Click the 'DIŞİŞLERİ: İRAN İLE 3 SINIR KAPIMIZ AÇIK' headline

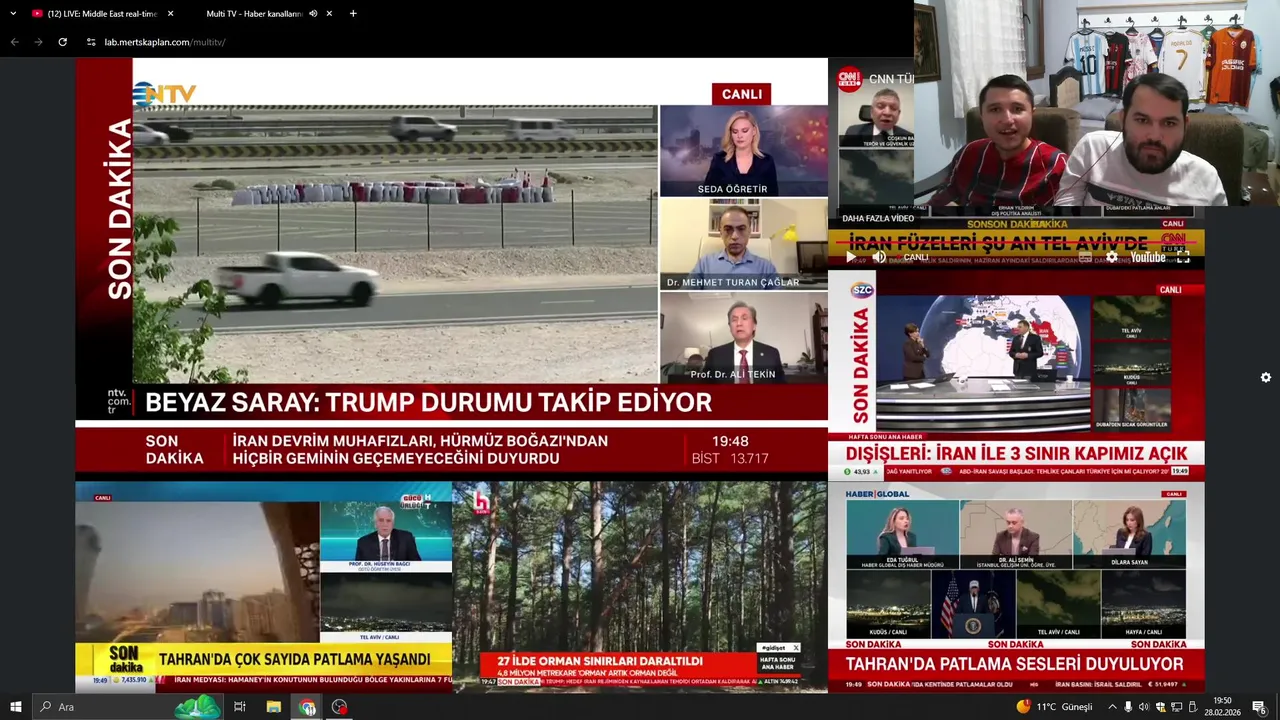click(x=1016, y=453)
